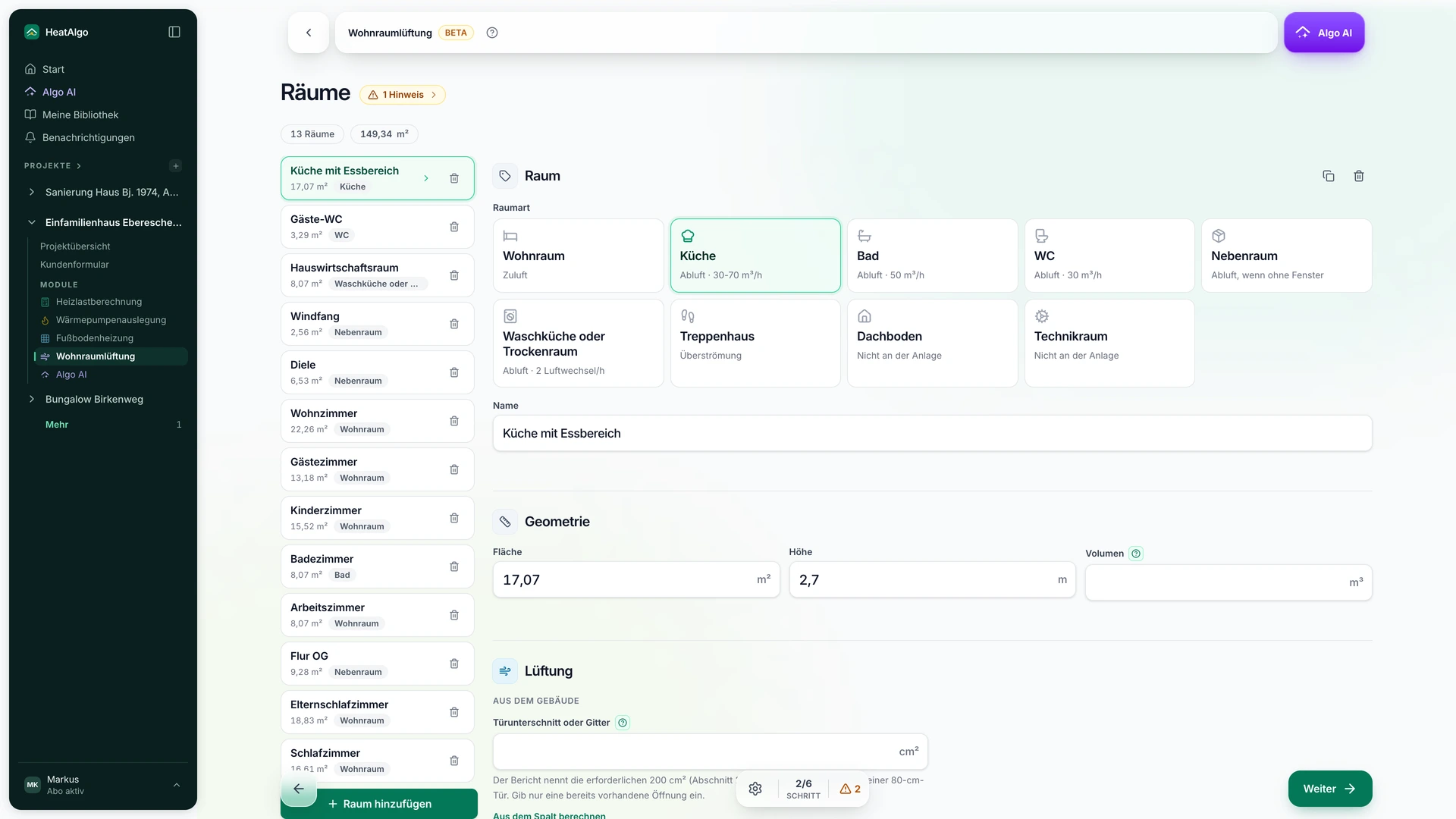Image resolution: width=1456 pixels, height=819 pixels.
Task: Select Kinderzimmer in room list
Action: click(377, 518)
